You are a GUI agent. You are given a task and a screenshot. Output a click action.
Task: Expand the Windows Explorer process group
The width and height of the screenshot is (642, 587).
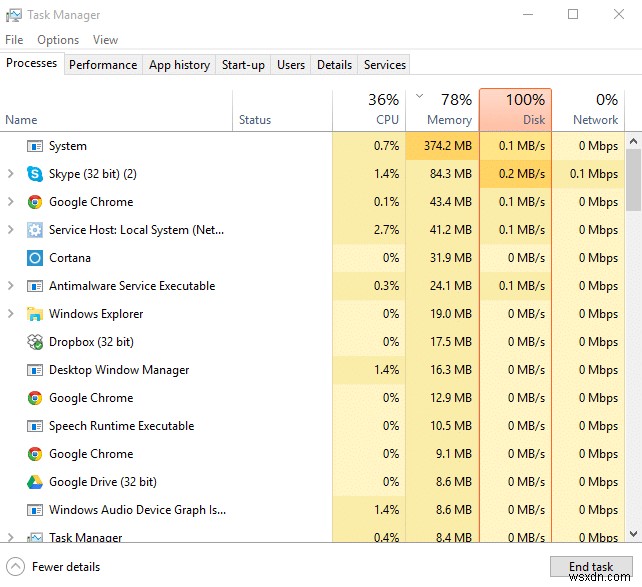point(11,314)
